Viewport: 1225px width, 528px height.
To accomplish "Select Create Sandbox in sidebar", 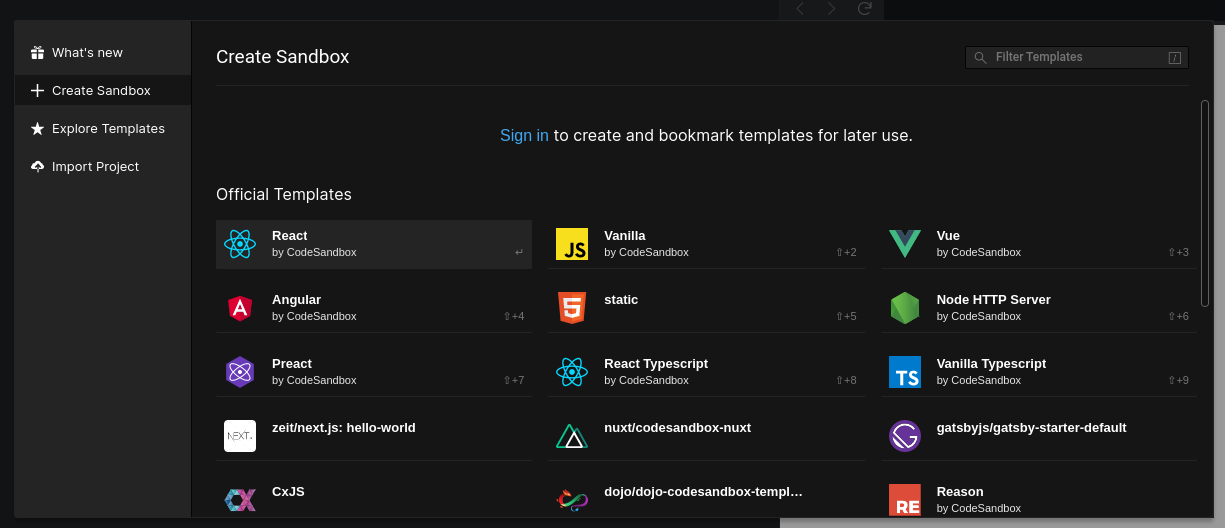I will (x=103, y=90).
